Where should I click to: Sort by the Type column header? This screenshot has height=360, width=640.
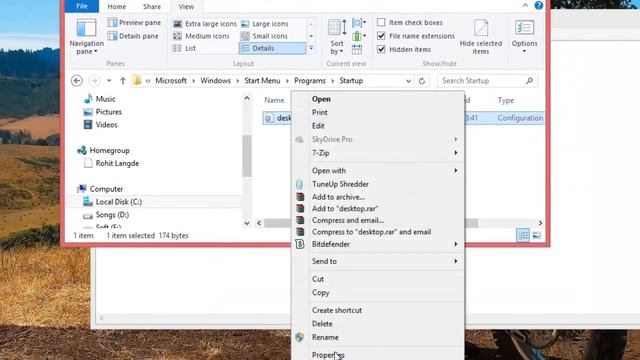506,100
